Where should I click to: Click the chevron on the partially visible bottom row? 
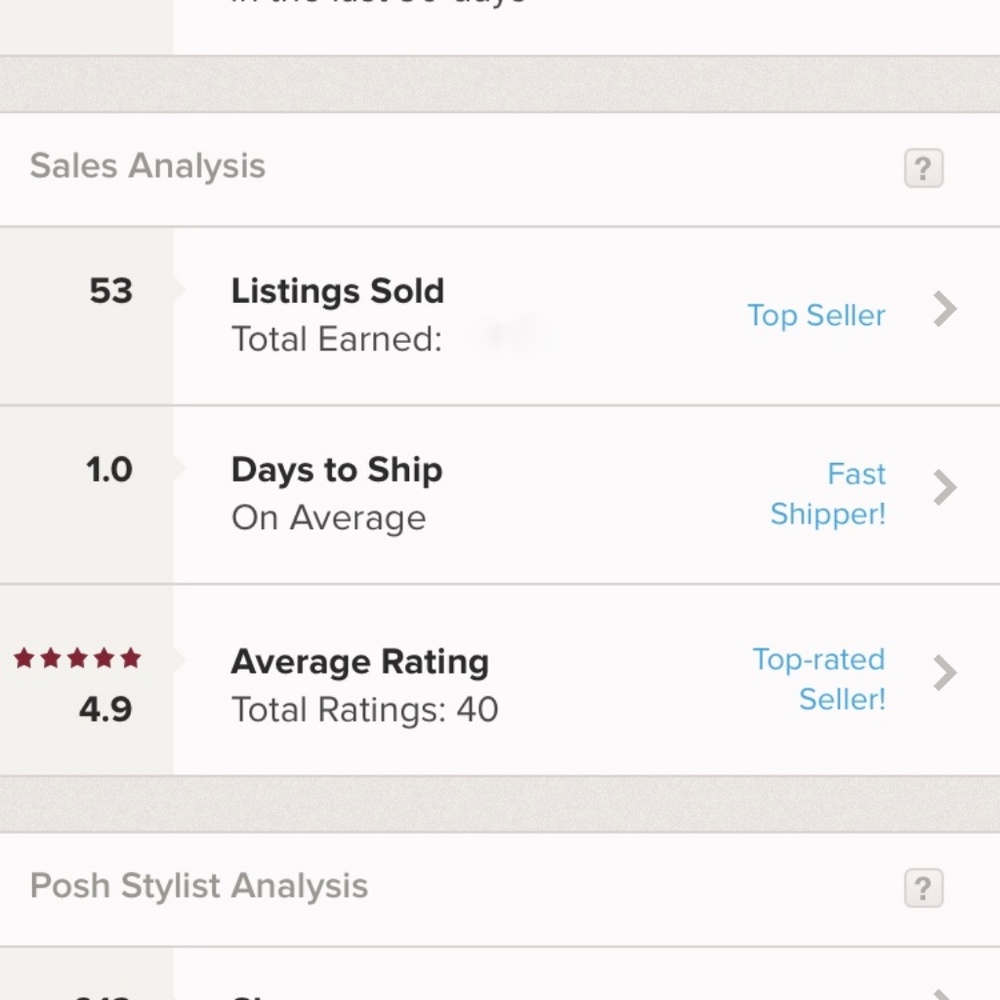point(944,995)
